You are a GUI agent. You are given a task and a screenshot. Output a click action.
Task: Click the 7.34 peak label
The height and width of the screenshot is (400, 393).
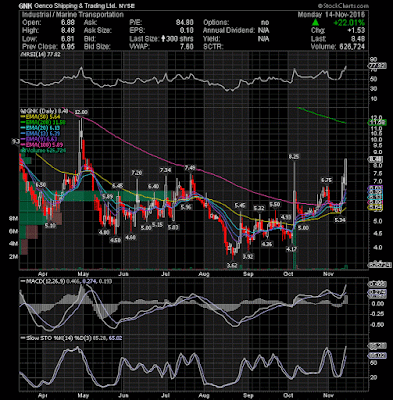tap(166, 170)
